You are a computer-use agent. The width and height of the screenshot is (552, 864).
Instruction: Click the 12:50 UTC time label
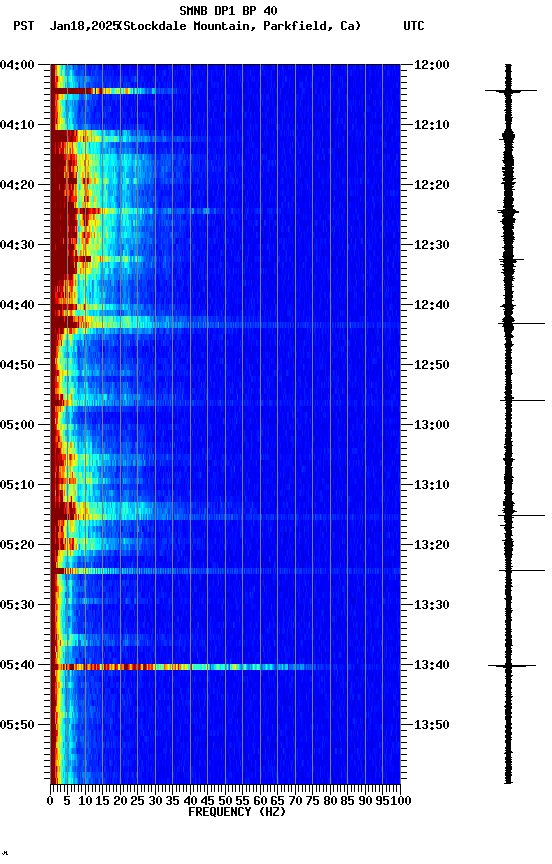pos(432,365)
